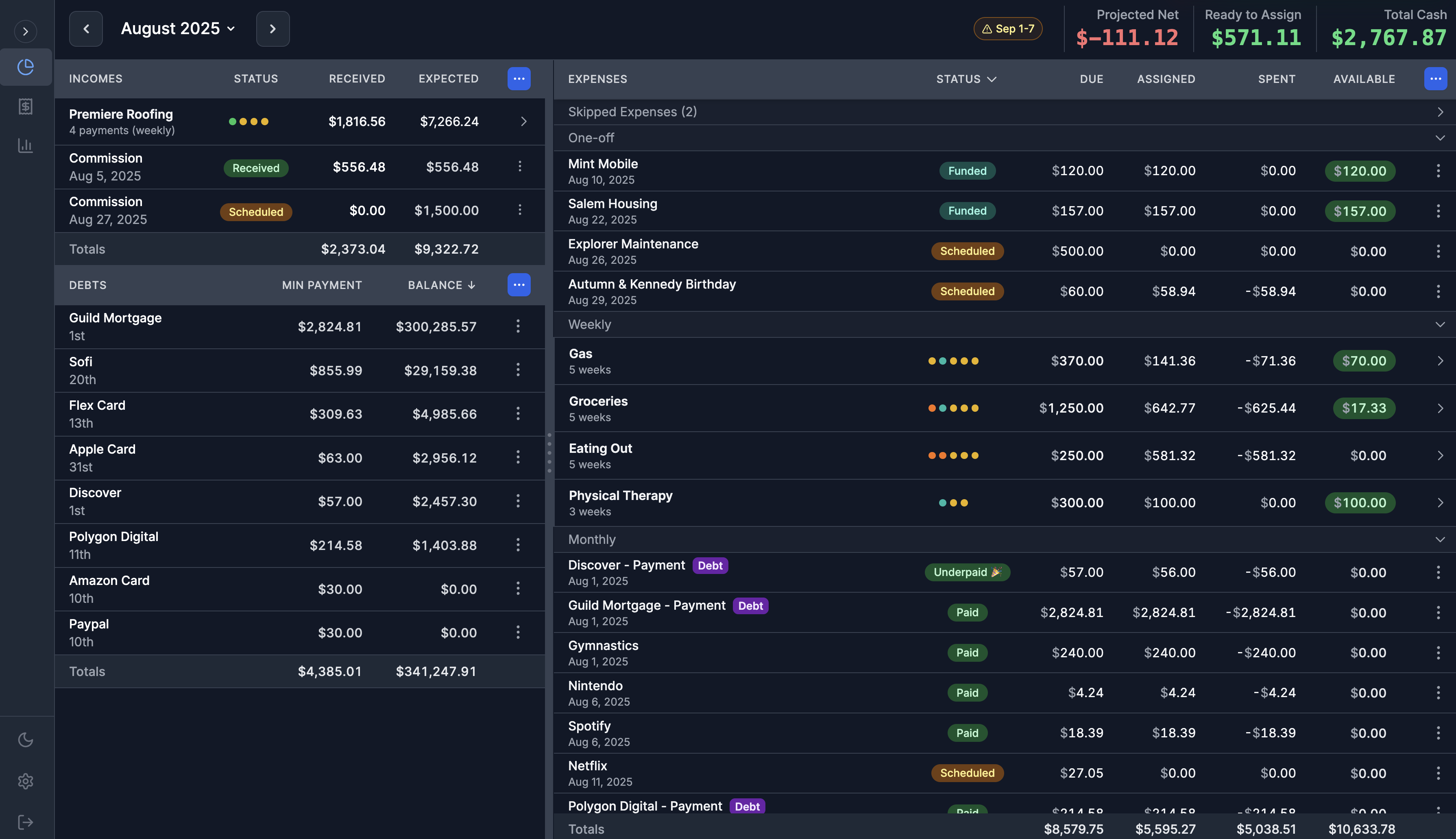Open the Incomes options menu button

(x=519, y=78)
